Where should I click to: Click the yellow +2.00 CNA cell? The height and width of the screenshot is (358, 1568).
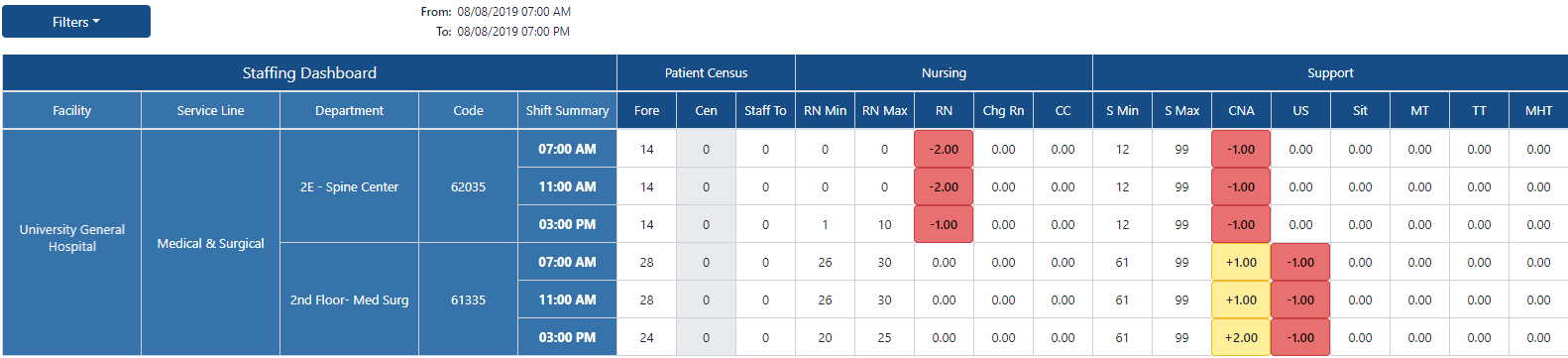[1241, 337]
